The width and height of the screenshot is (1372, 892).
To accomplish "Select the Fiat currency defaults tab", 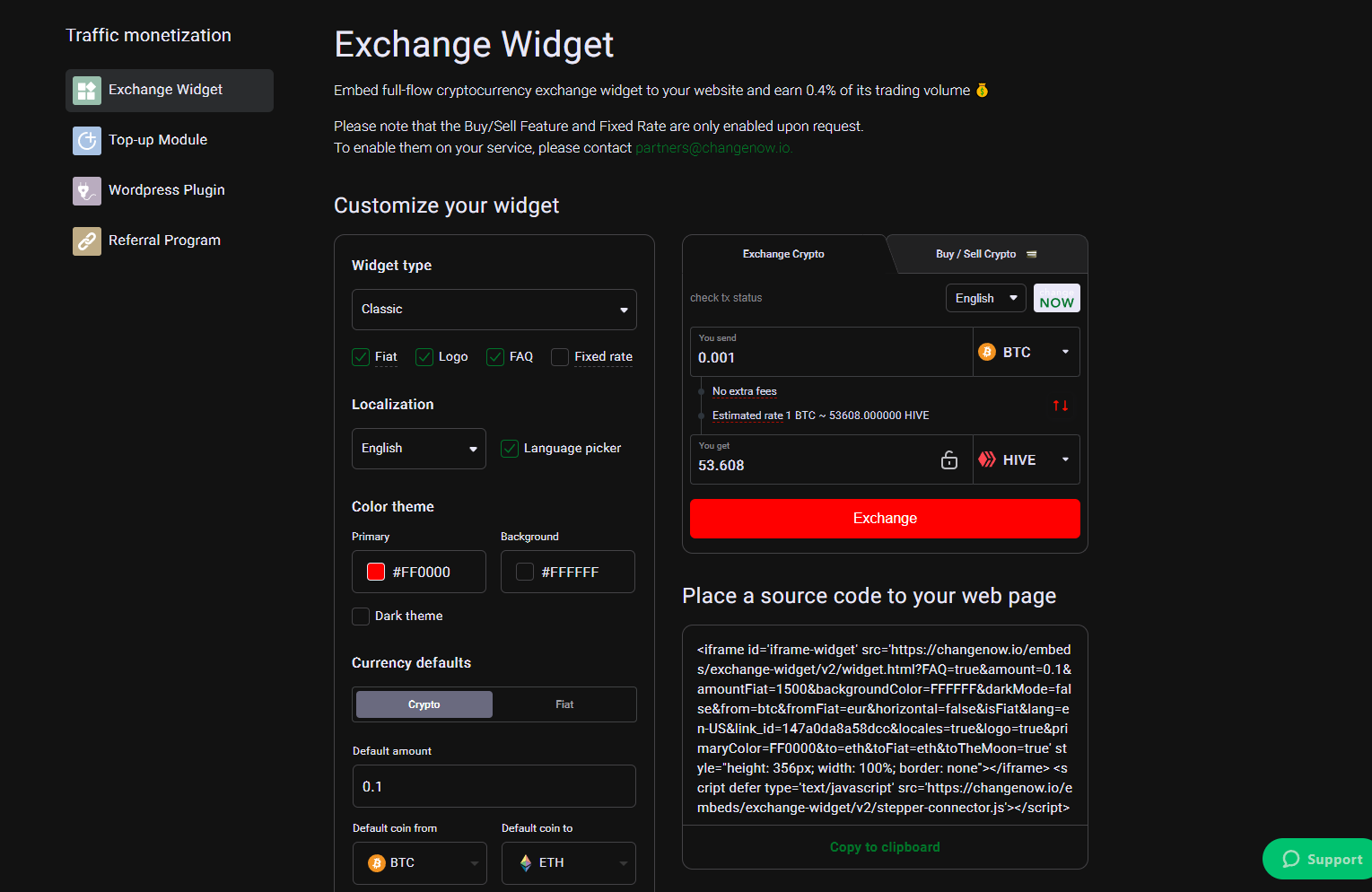I will 564,704.
